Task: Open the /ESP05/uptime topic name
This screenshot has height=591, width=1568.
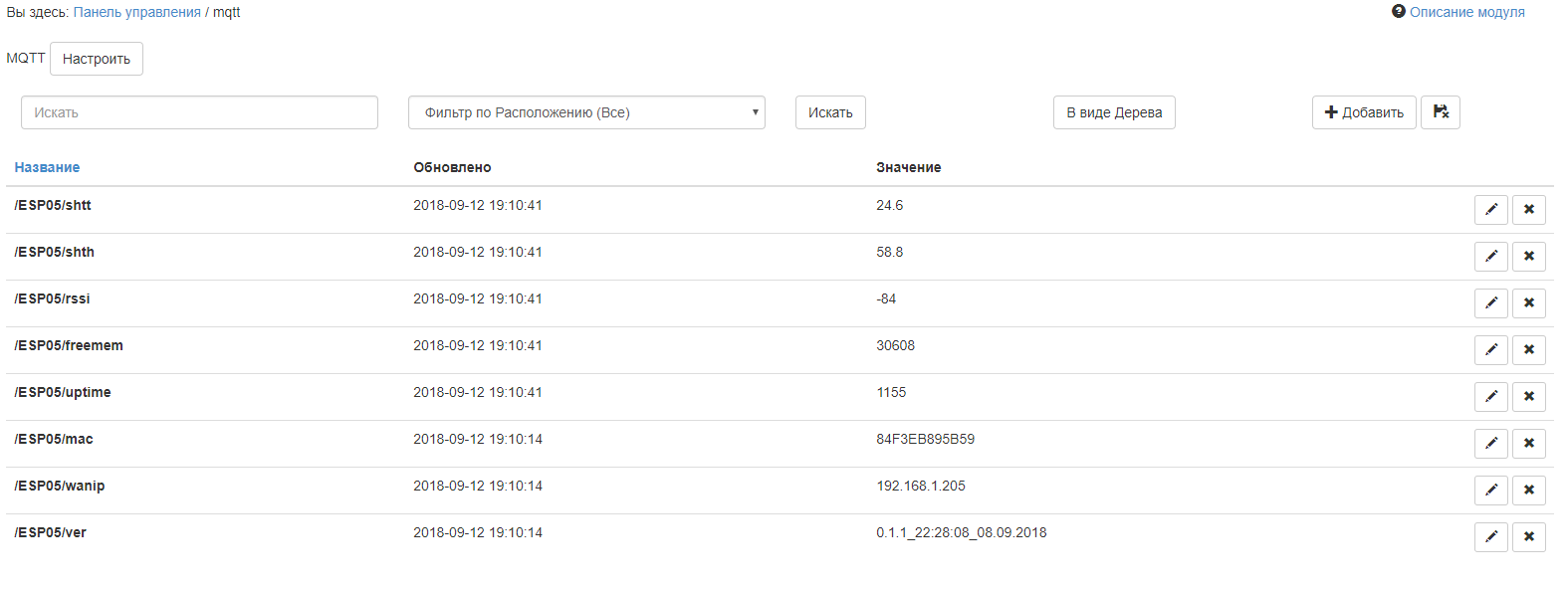Action: pos(63,392)
